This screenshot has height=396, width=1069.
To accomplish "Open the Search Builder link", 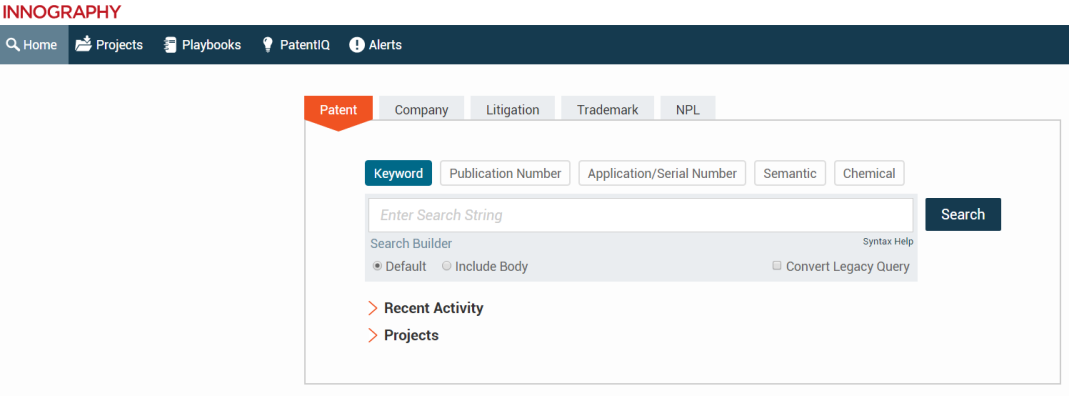I will click(x=411, y=244).
